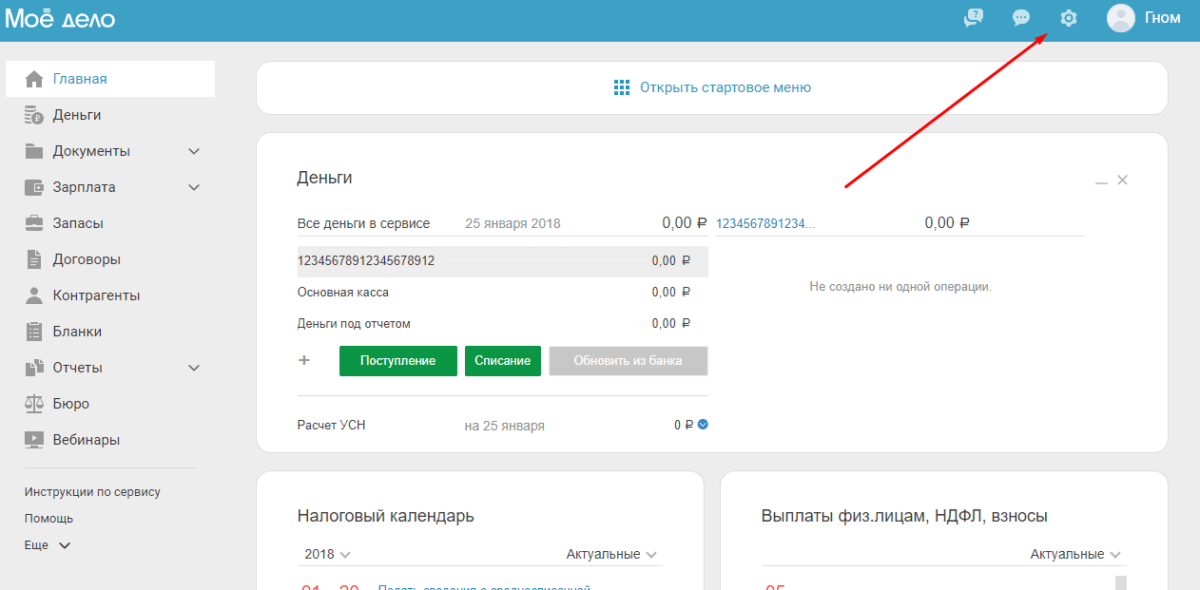Open the 2018 year dropdown
Screen dimensions: 1200x590
[x=327, y=554]
